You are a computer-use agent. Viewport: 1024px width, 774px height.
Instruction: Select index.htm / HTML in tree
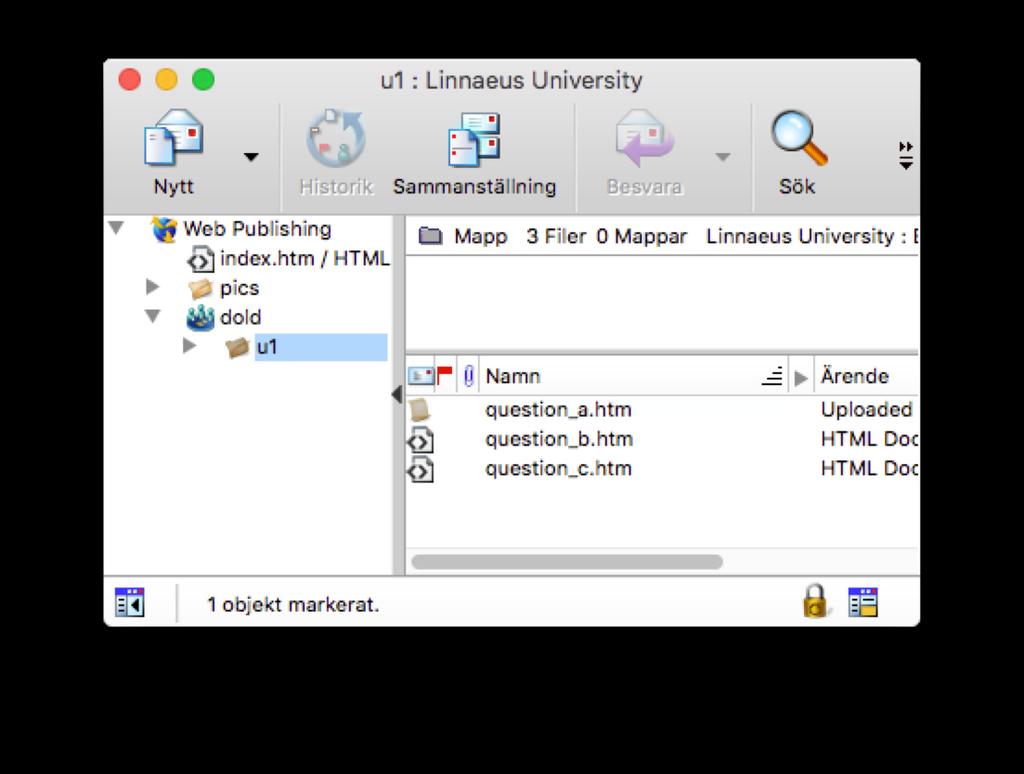[305, 259]
